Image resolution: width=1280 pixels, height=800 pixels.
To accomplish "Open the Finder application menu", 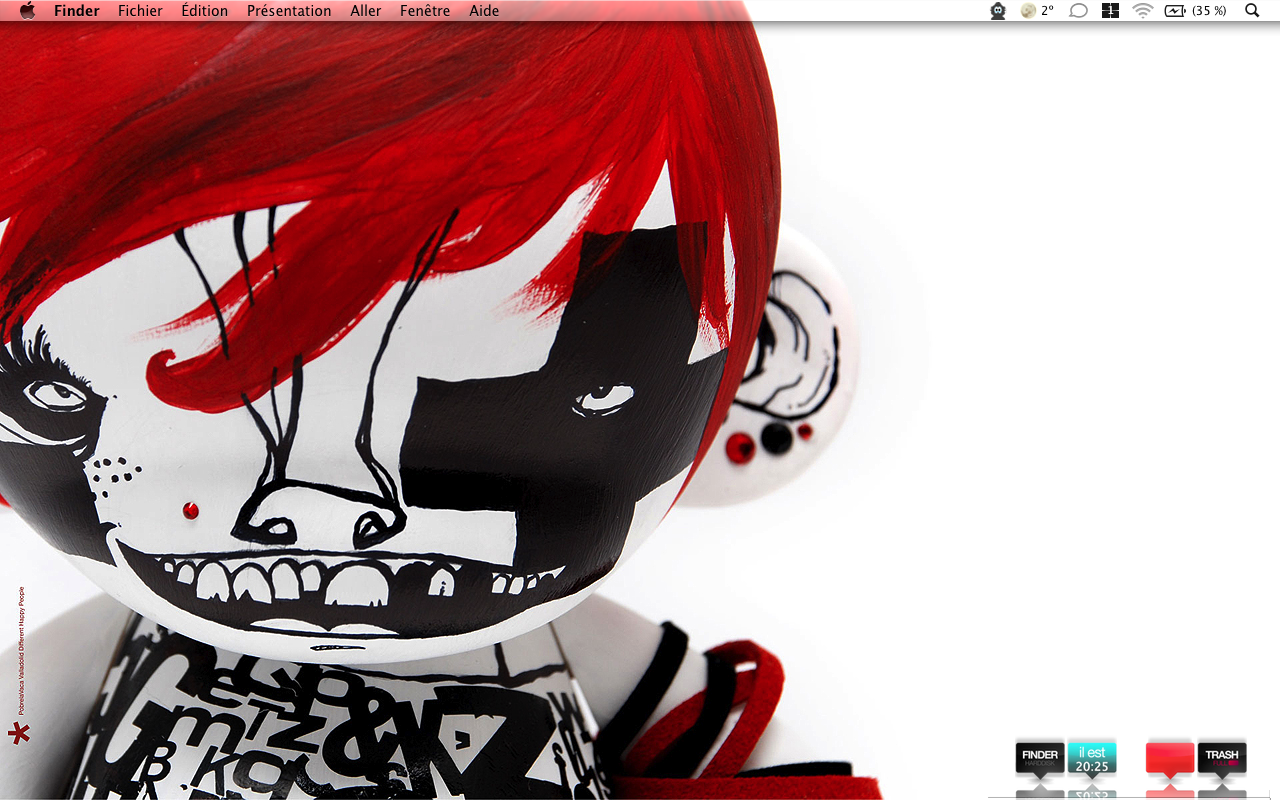I will 77,11.
